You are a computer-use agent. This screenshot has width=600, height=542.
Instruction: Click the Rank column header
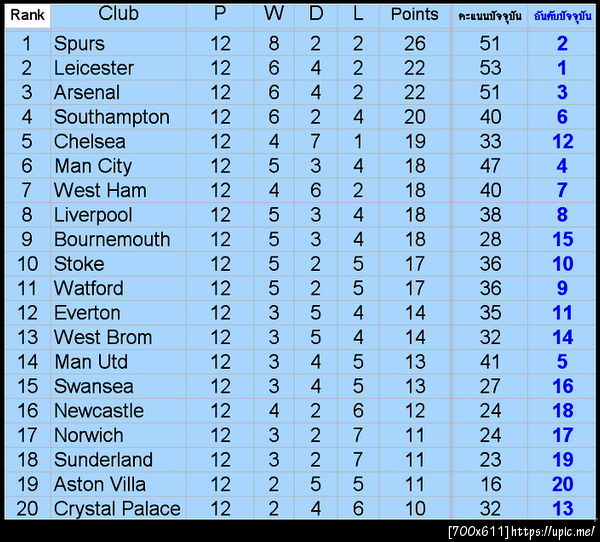pos(27,15)
